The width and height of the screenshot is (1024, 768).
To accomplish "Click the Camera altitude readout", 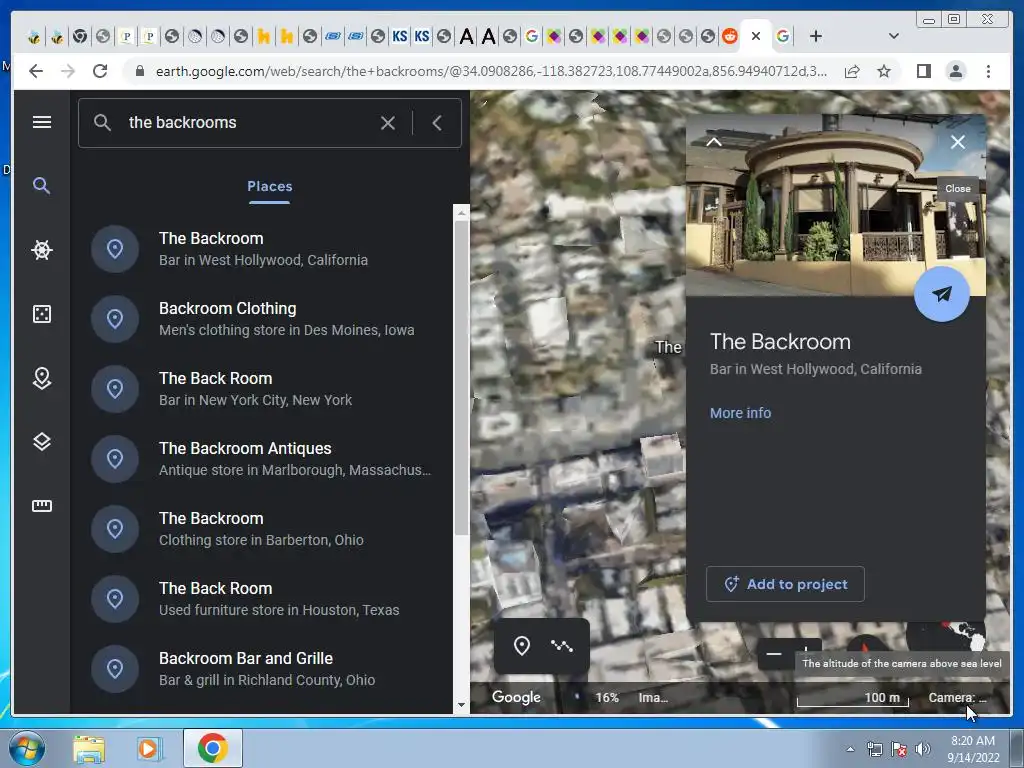I will pyautogui.click(x=957, y=697).
